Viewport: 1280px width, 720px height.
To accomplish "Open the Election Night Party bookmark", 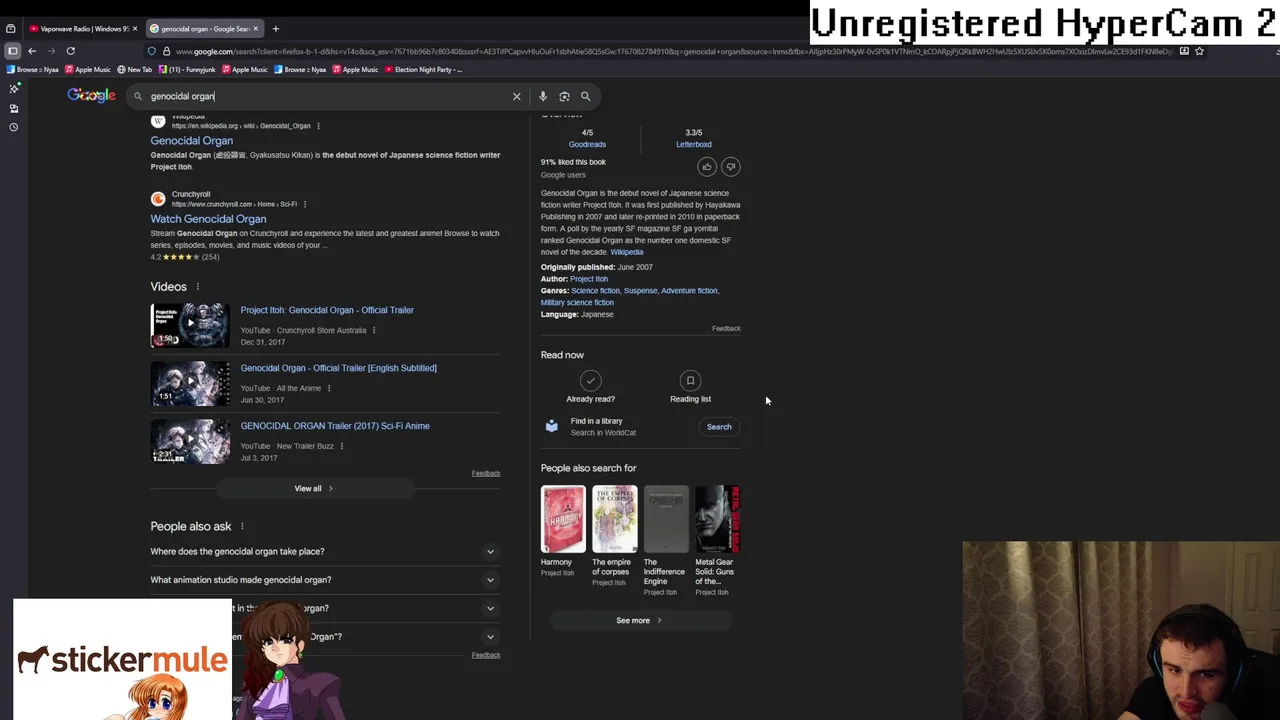I will 423,70.
